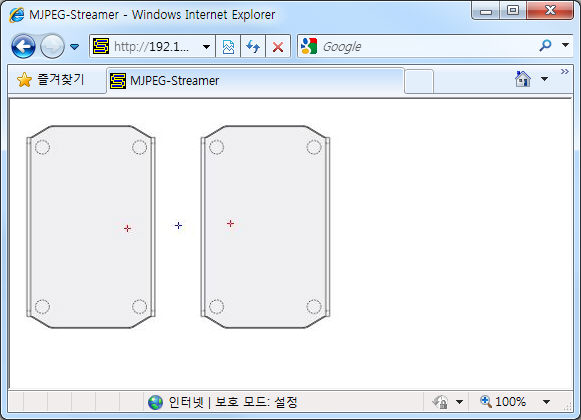This screenshot has height=420, width=581.
Task: Expand the command bar overflow chevron
Action: pyautogui.click(x=565, y=72)
